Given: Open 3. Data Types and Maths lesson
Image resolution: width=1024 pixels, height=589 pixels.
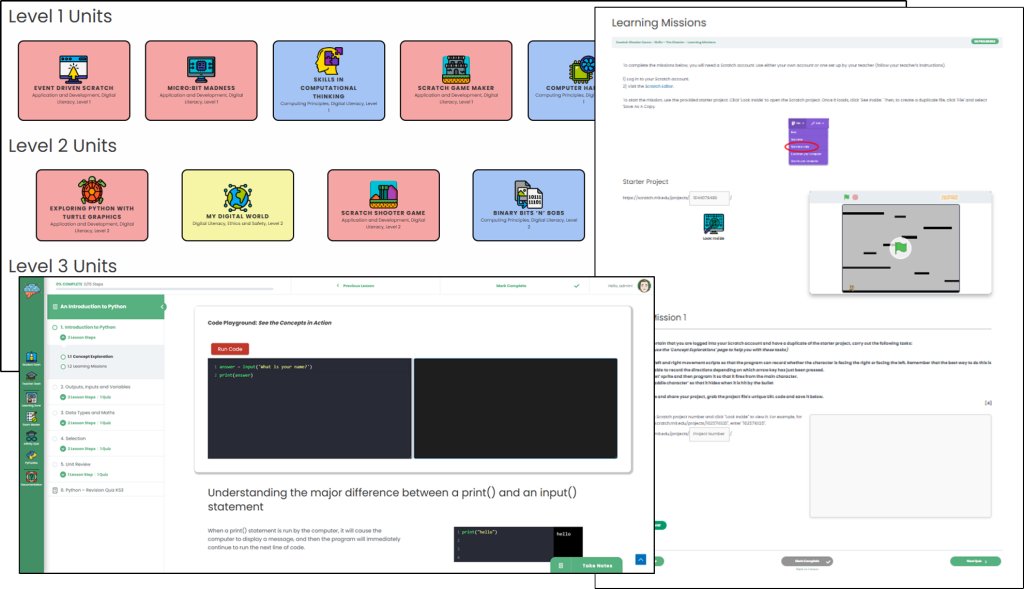Looking at the screenshot, I should point(88,413).
